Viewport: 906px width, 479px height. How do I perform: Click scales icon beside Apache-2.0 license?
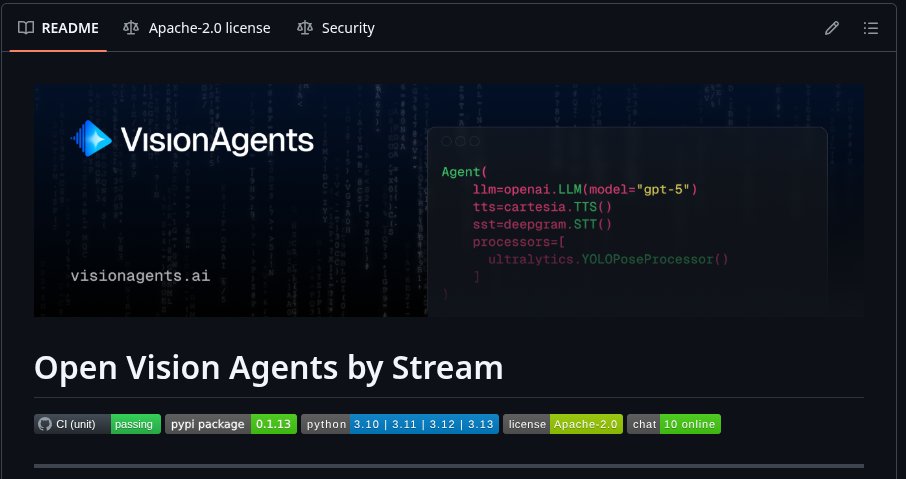[131, 28]
